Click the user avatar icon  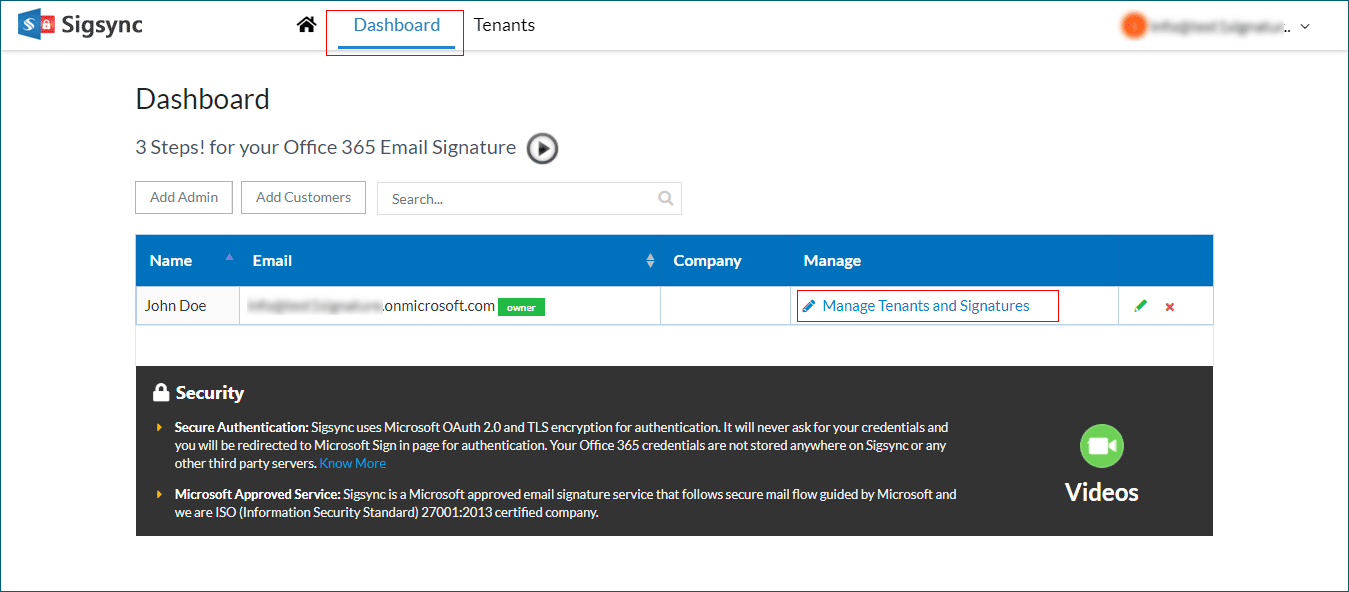(x=1134, y=26)
